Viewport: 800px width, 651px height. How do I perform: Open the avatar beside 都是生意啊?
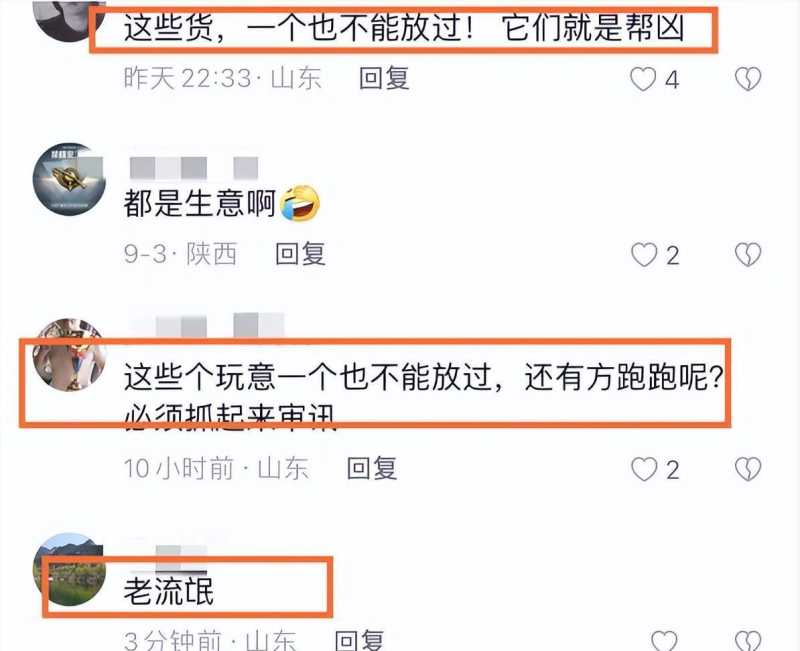tap(69, 179)
